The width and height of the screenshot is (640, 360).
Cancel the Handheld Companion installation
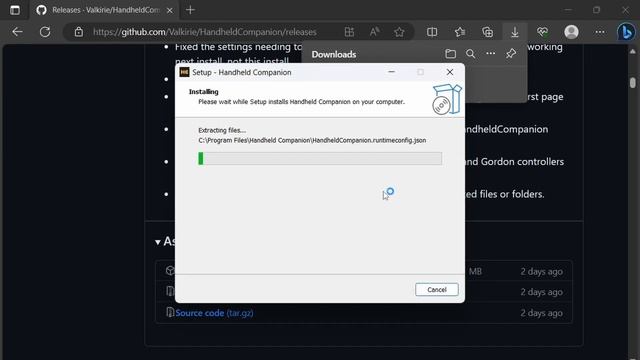coord(437,289)
